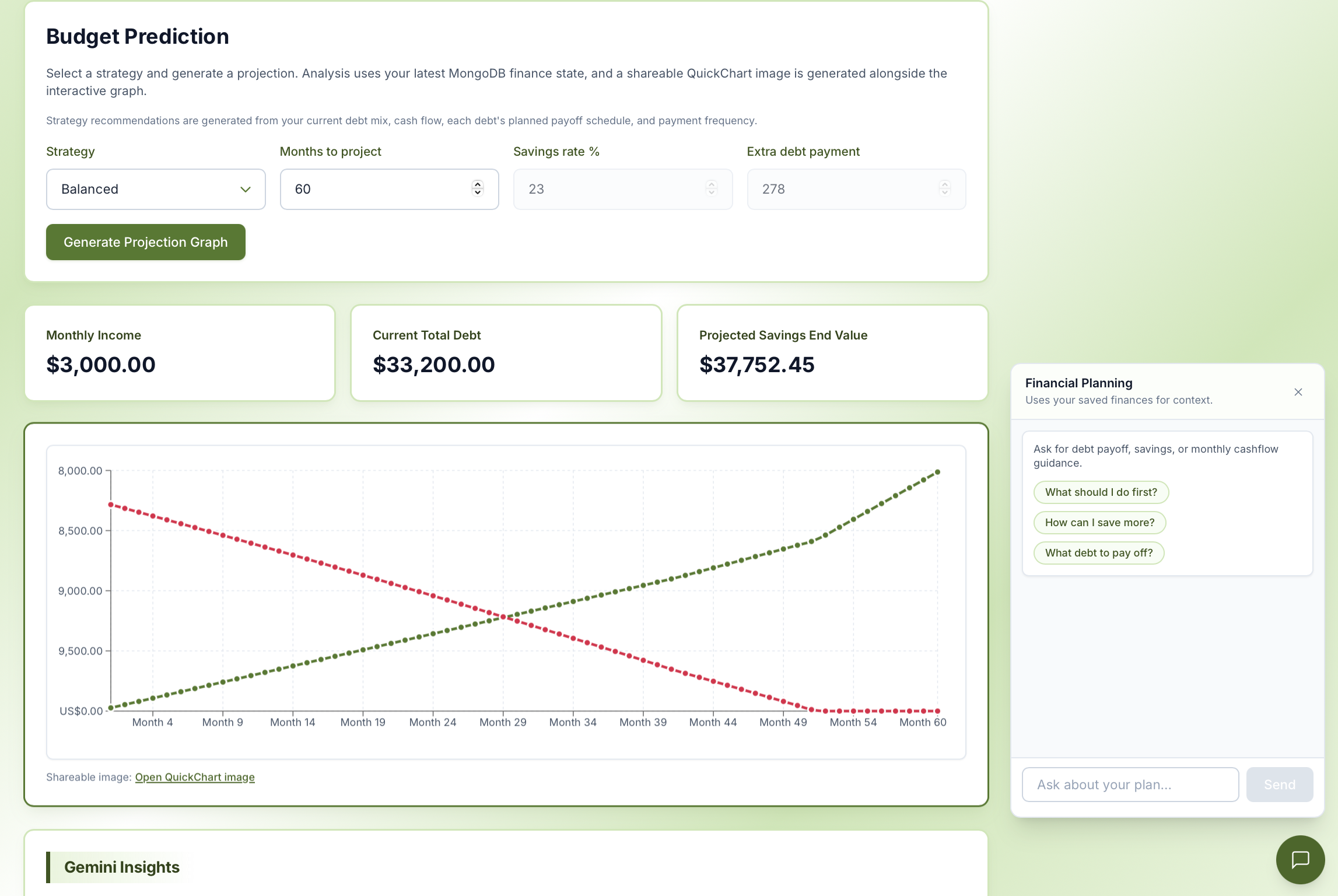Toggle the floating chat bubble icon
Screen dimensions: 1338x896
point(1300,859)
